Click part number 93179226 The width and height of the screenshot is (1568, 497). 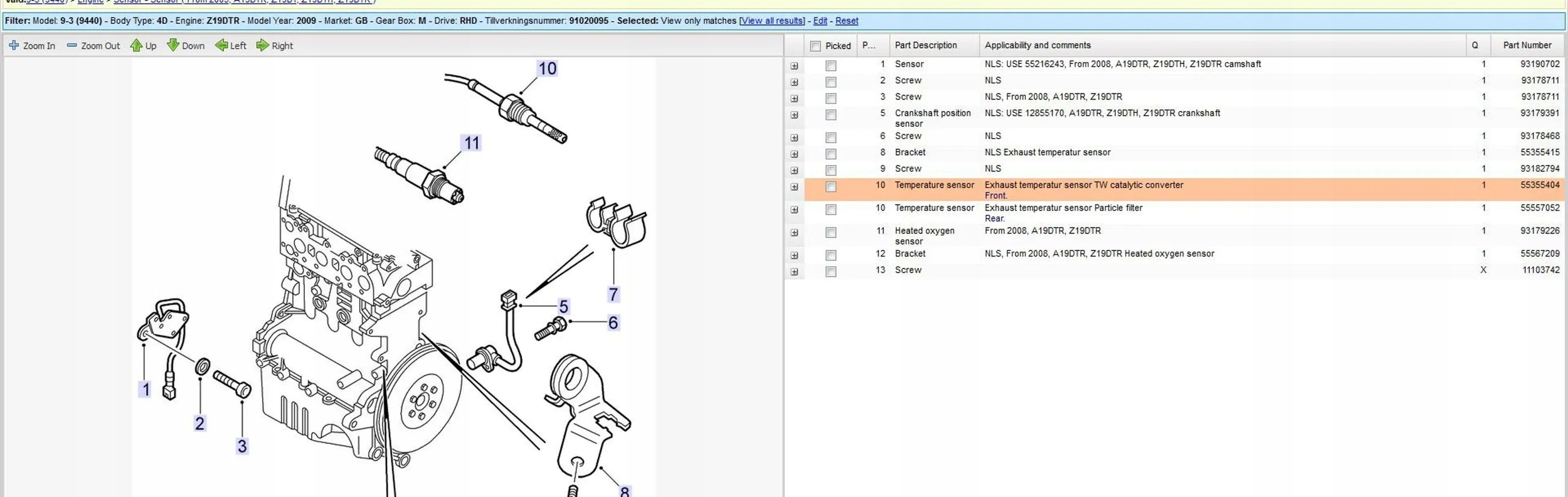[1540, 230]
